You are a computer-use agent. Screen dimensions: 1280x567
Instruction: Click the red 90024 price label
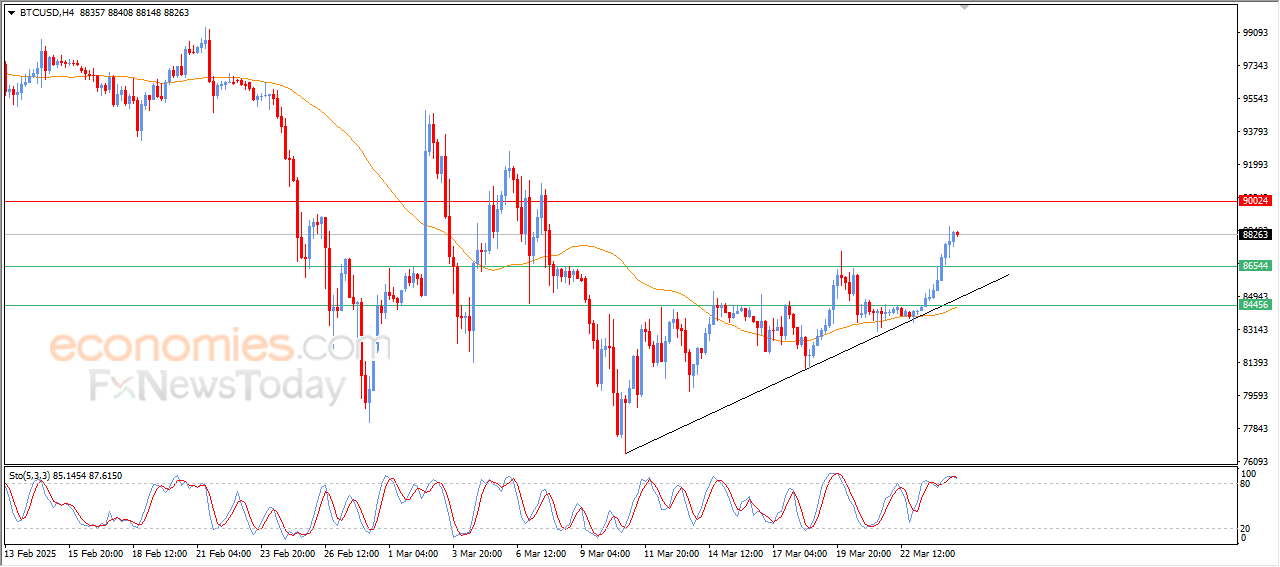pos(1255,200)
